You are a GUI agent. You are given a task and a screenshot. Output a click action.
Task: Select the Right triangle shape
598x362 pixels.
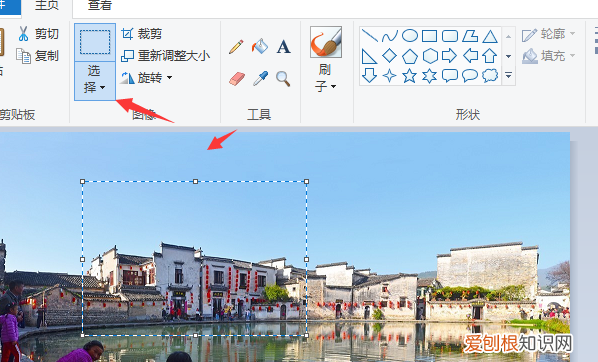click(369, 56)
